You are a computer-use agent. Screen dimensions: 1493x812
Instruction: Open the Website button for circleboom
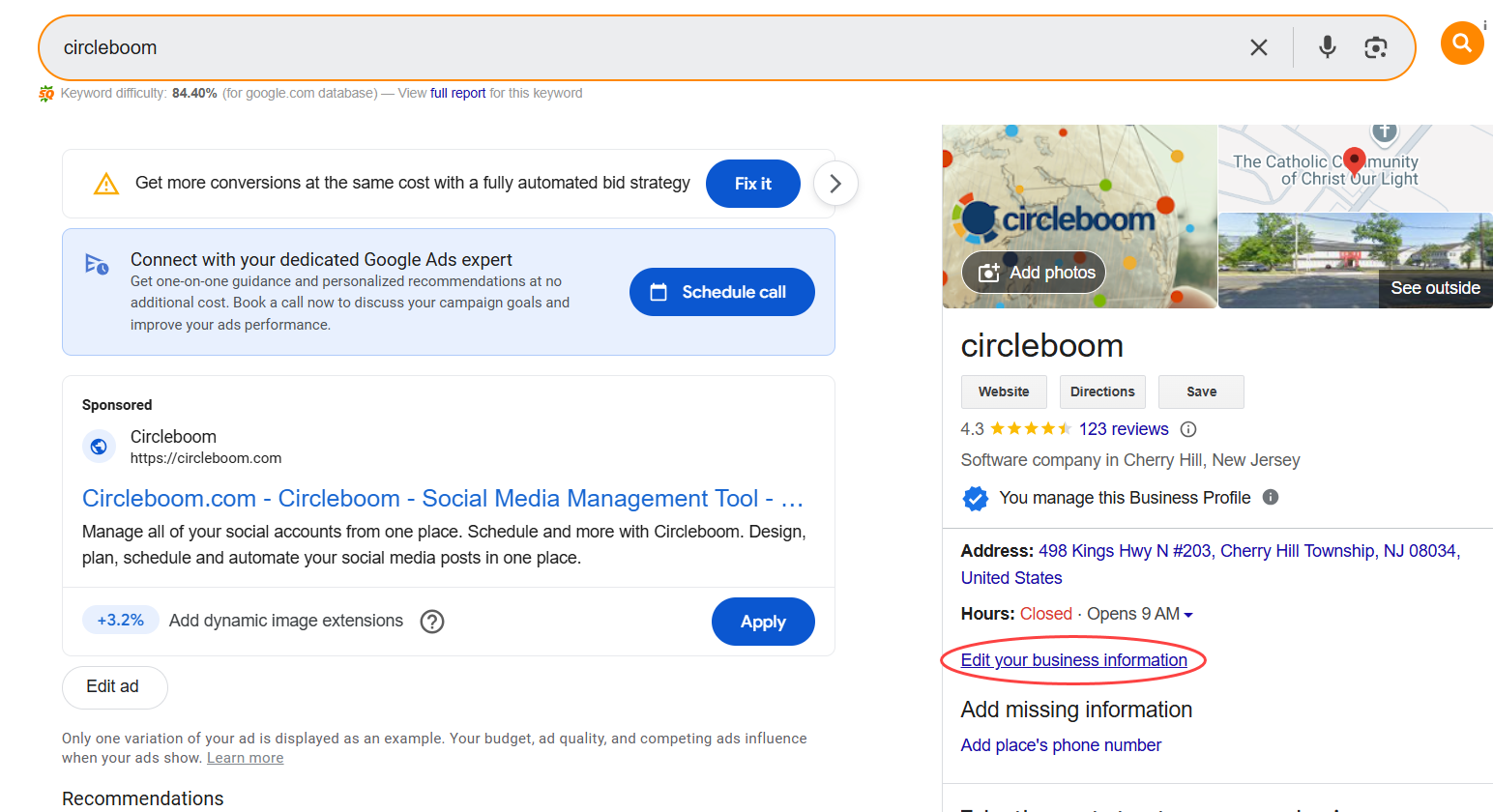click(x=1003, y=391)
